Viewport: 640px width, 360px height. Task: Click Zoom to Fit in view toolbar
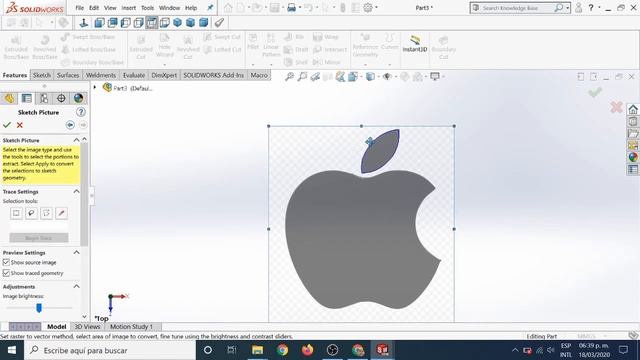click(289, 76)
